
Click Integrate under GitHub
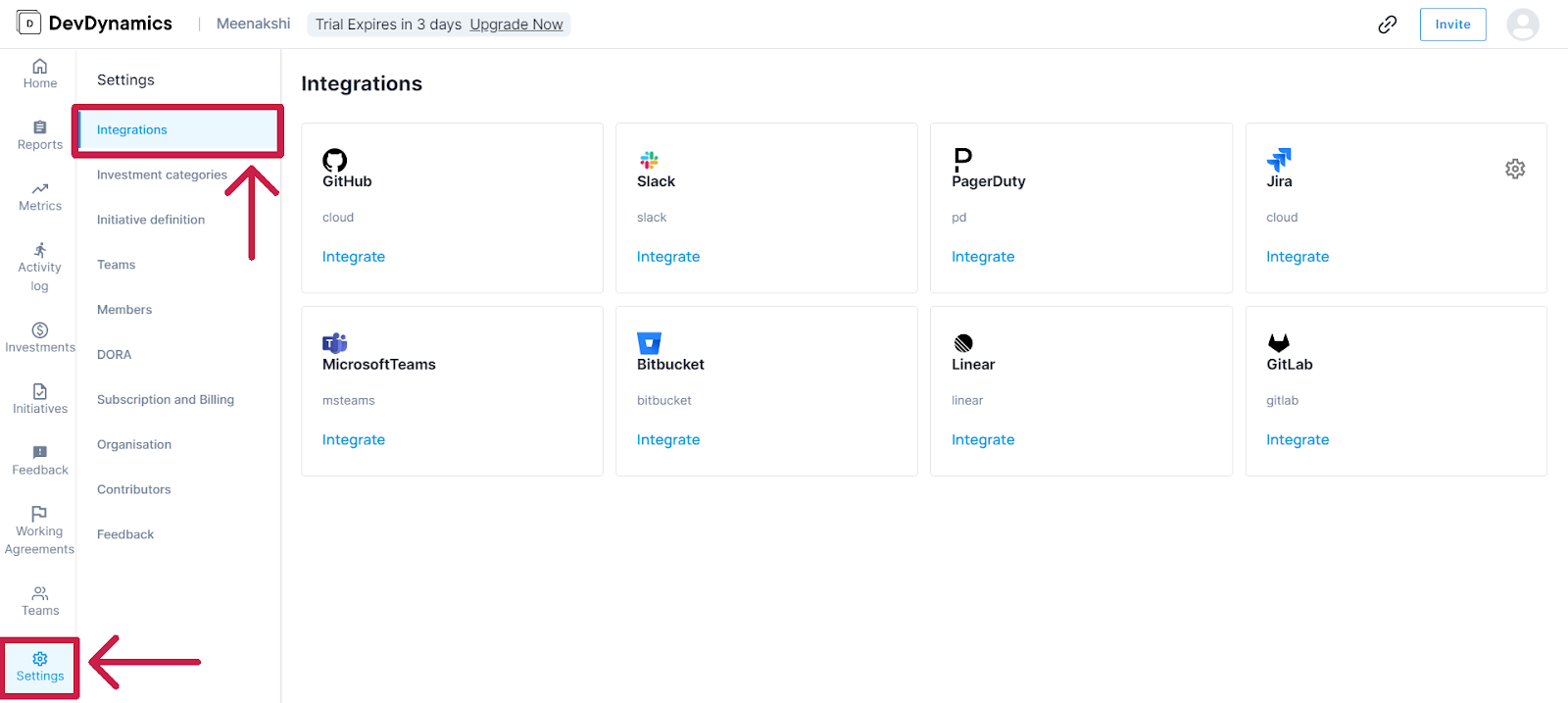(354, 257)
